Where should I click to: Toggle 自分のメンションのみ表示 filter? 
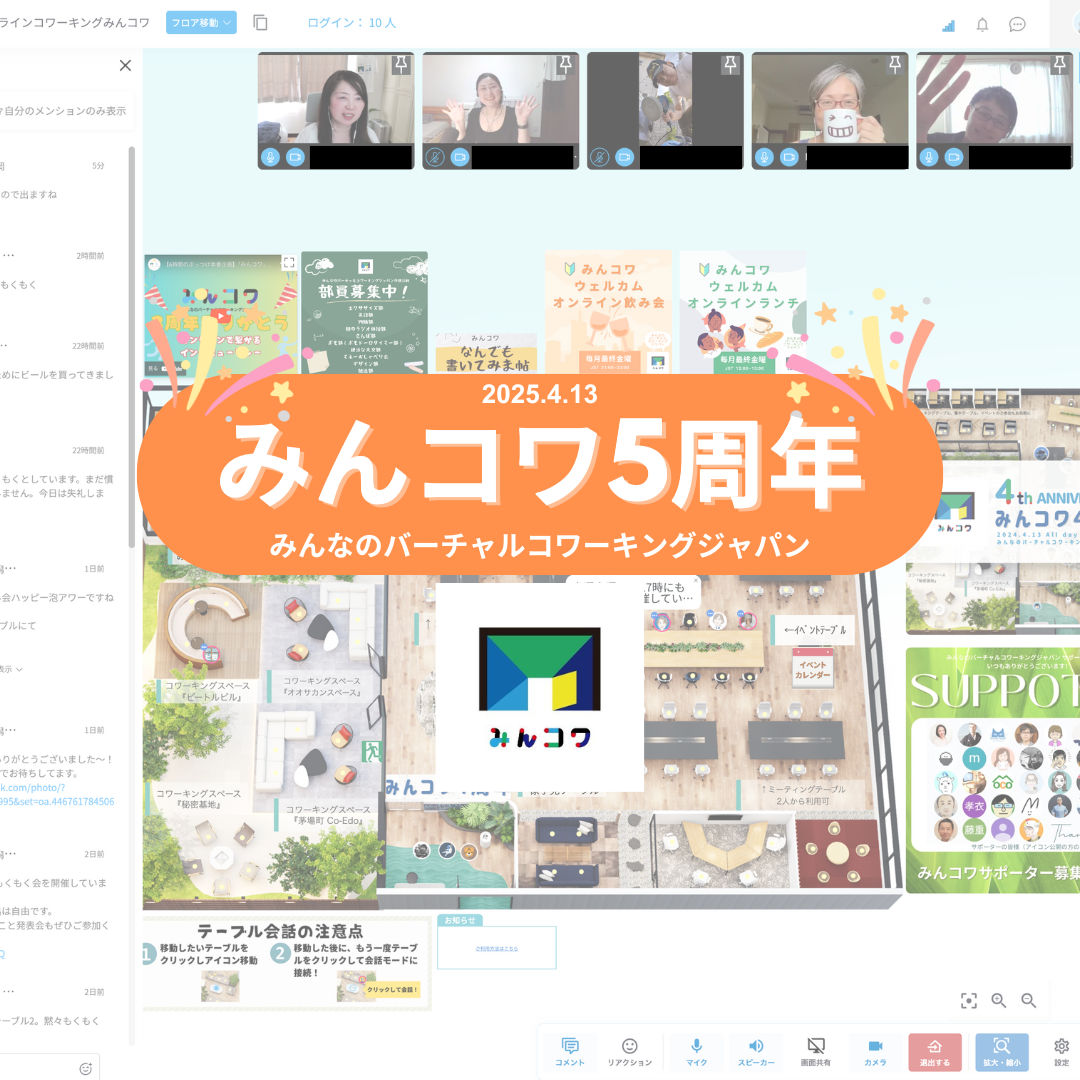[x=63, y=111]
